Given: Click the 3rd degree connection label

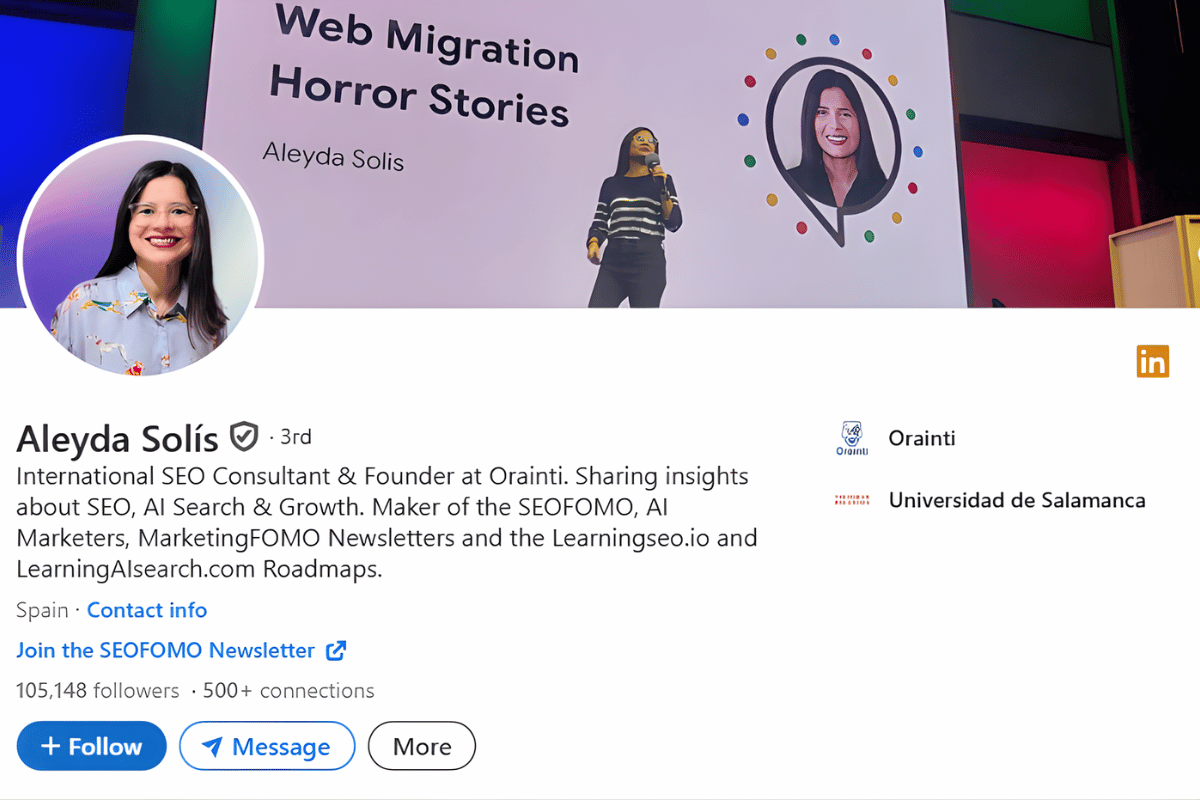Looking at the screenshot, I should click(295, 437).
